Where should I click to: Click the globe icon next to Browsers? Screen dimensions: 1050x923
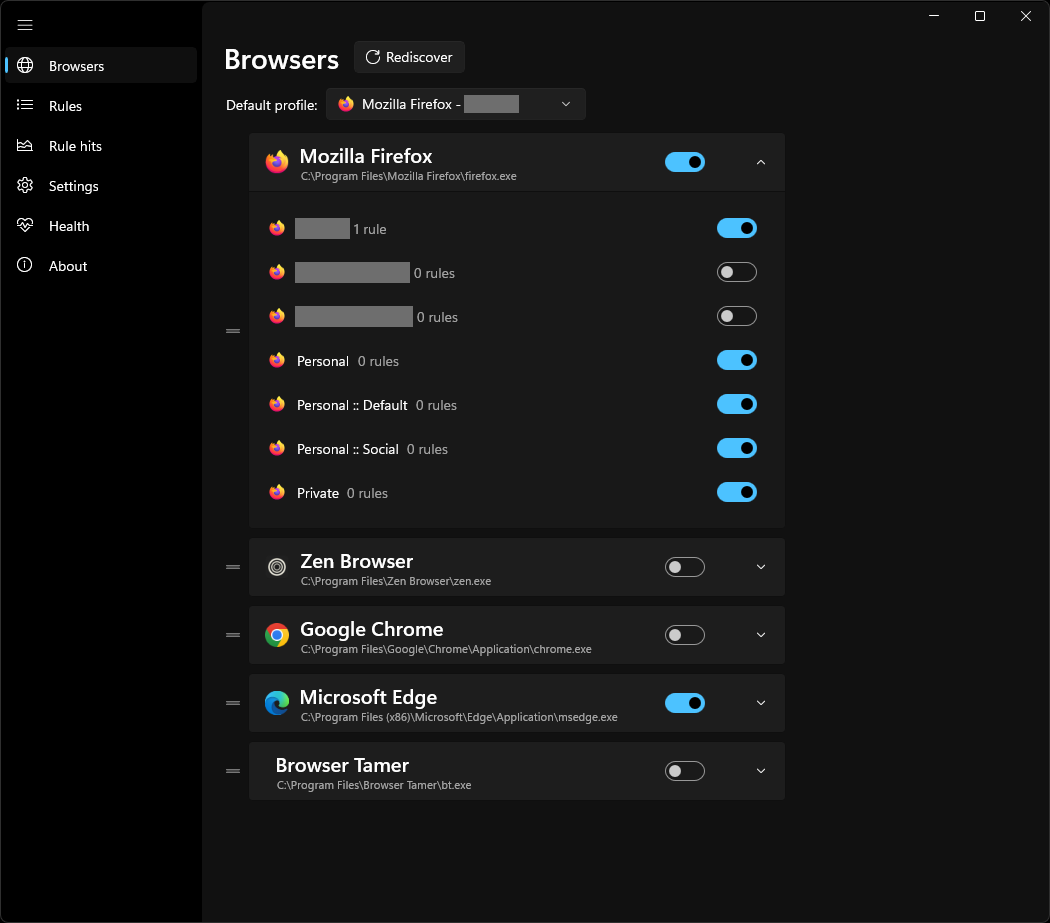tap(25, 65)
